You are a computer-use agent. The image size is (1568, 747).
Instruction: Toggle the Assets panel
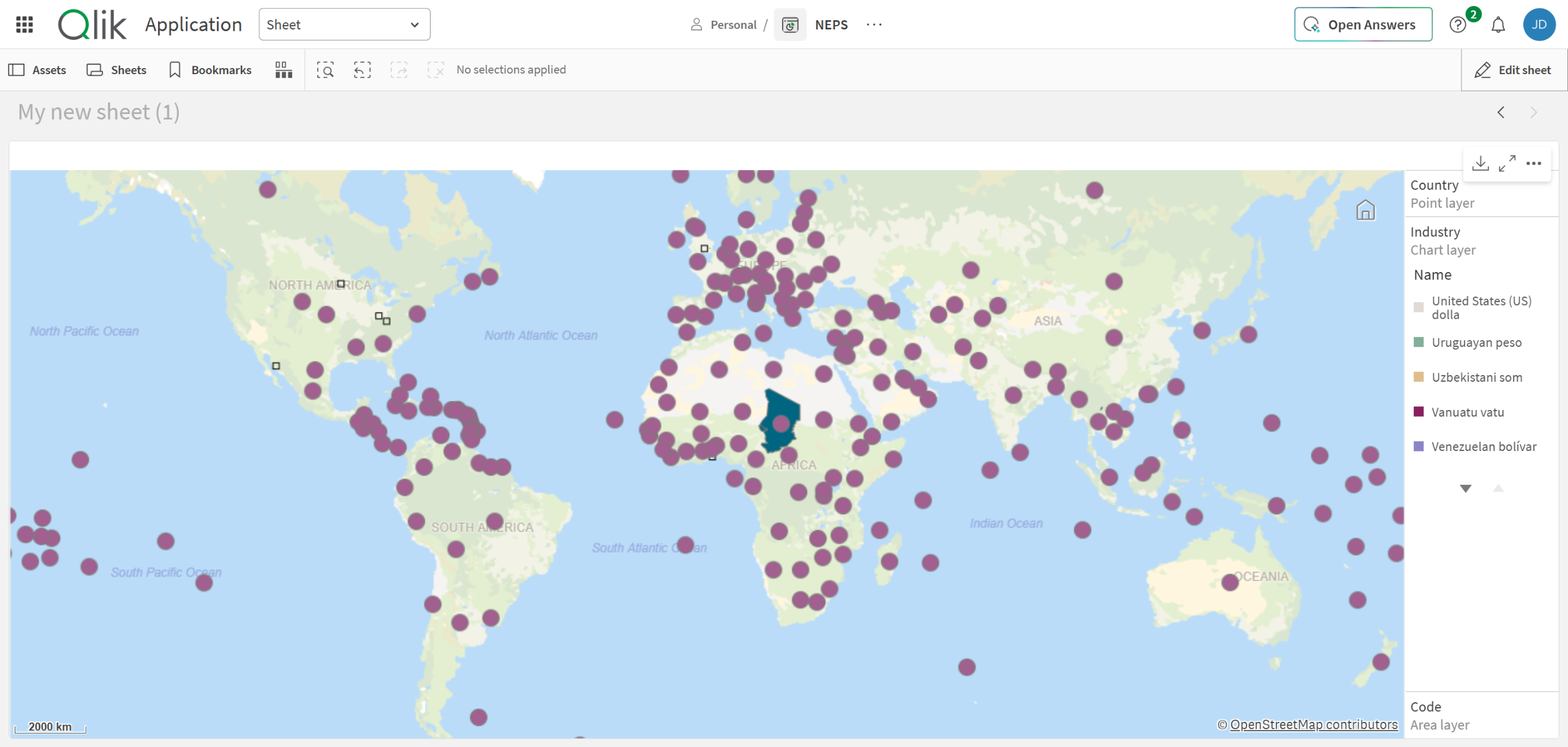pyautogui.click(x=37, y=70)
